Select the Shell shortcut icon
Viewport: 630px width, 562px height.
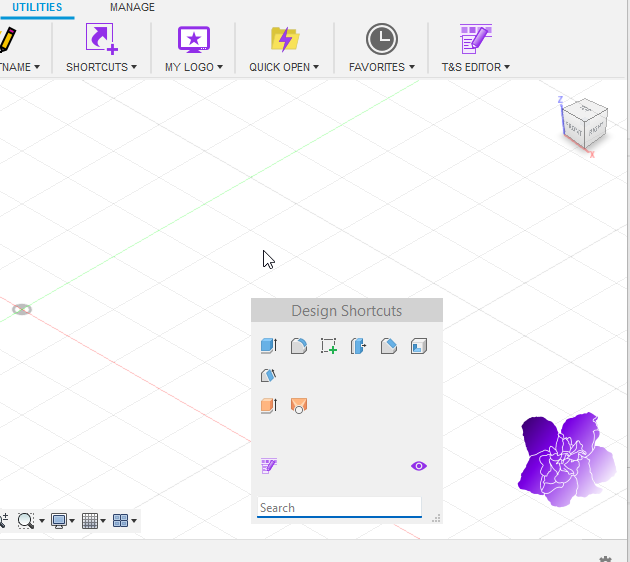[419, 346]
